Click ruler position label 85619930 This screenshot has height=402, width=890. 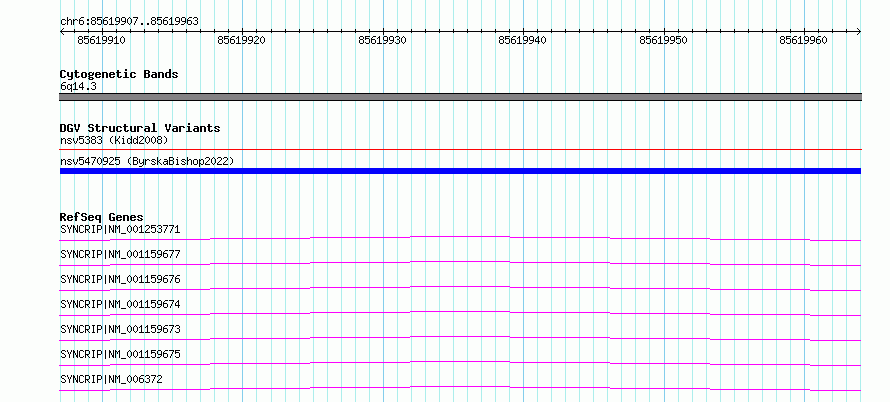click(x=382, y=40)
